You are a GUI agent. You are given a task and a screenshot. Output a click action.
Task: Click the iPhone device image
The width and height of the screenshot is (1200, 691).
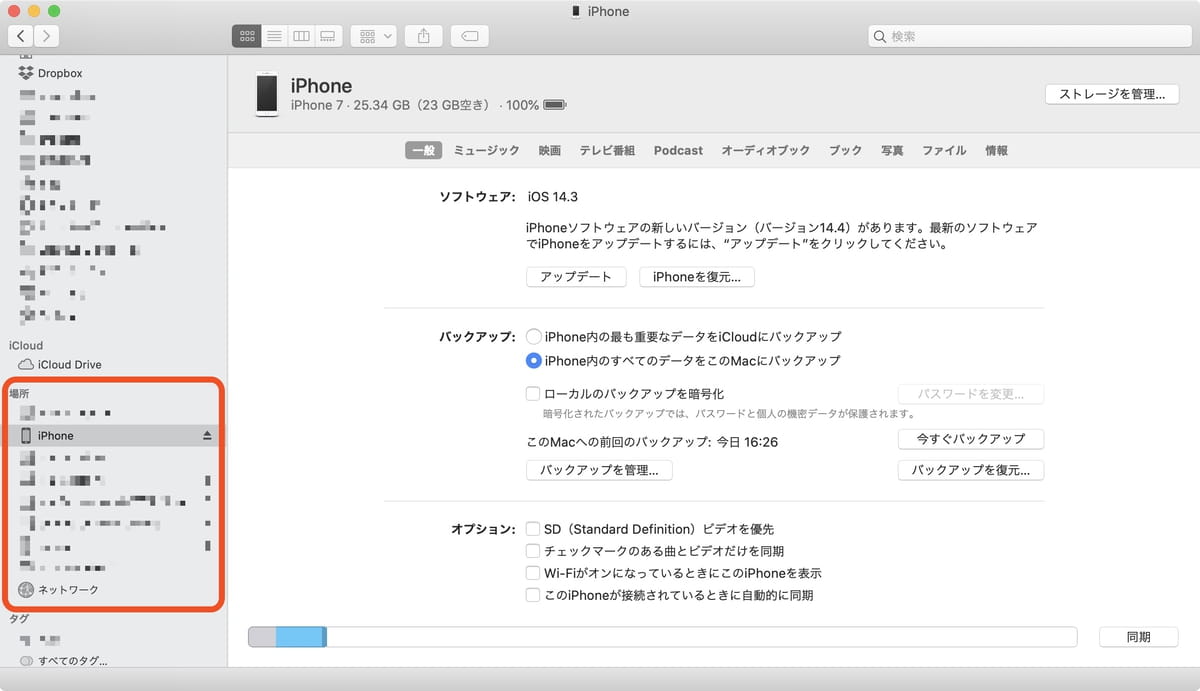point(266,94)
